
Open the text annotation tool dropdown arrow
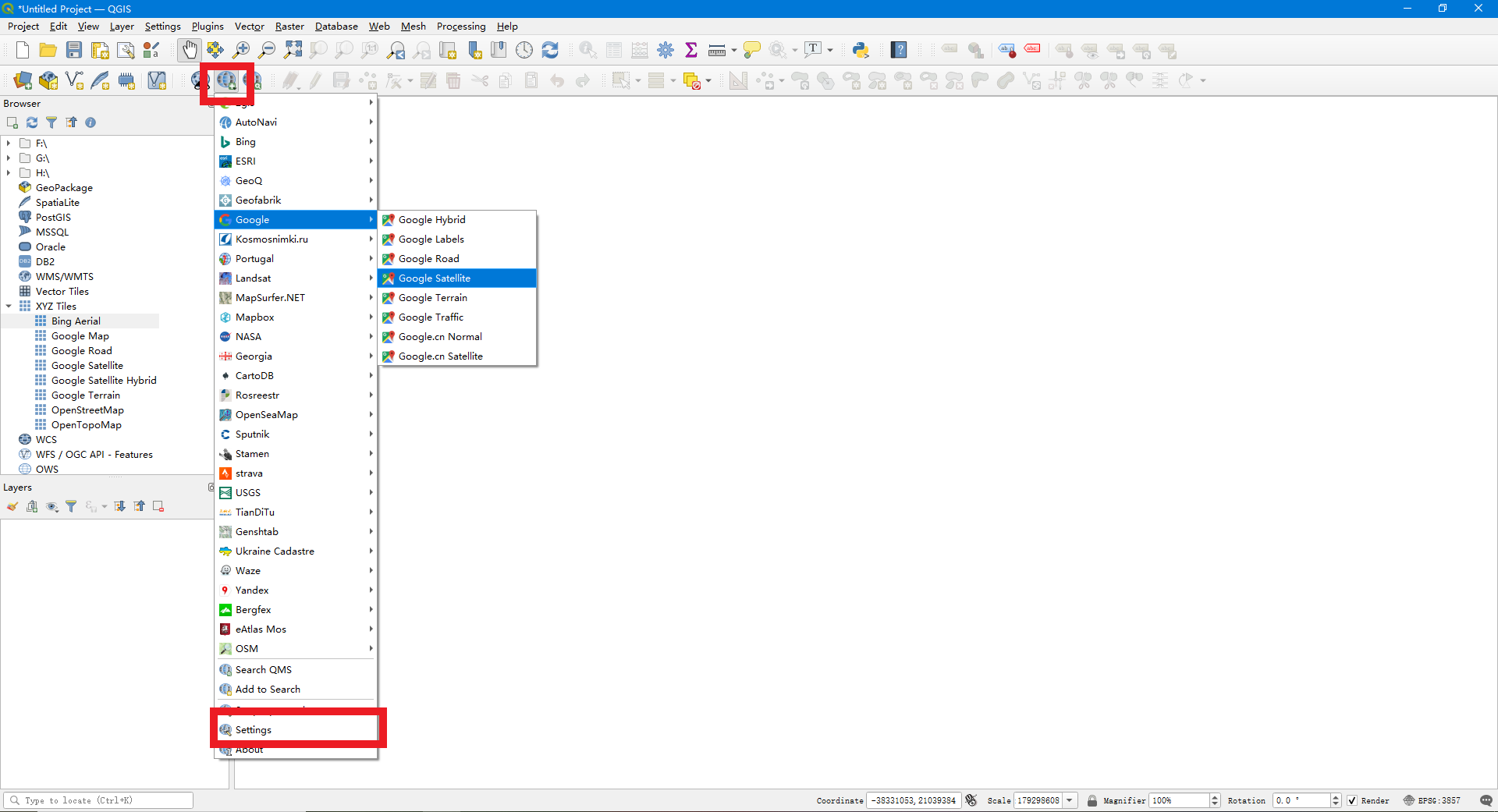point(830,51)
